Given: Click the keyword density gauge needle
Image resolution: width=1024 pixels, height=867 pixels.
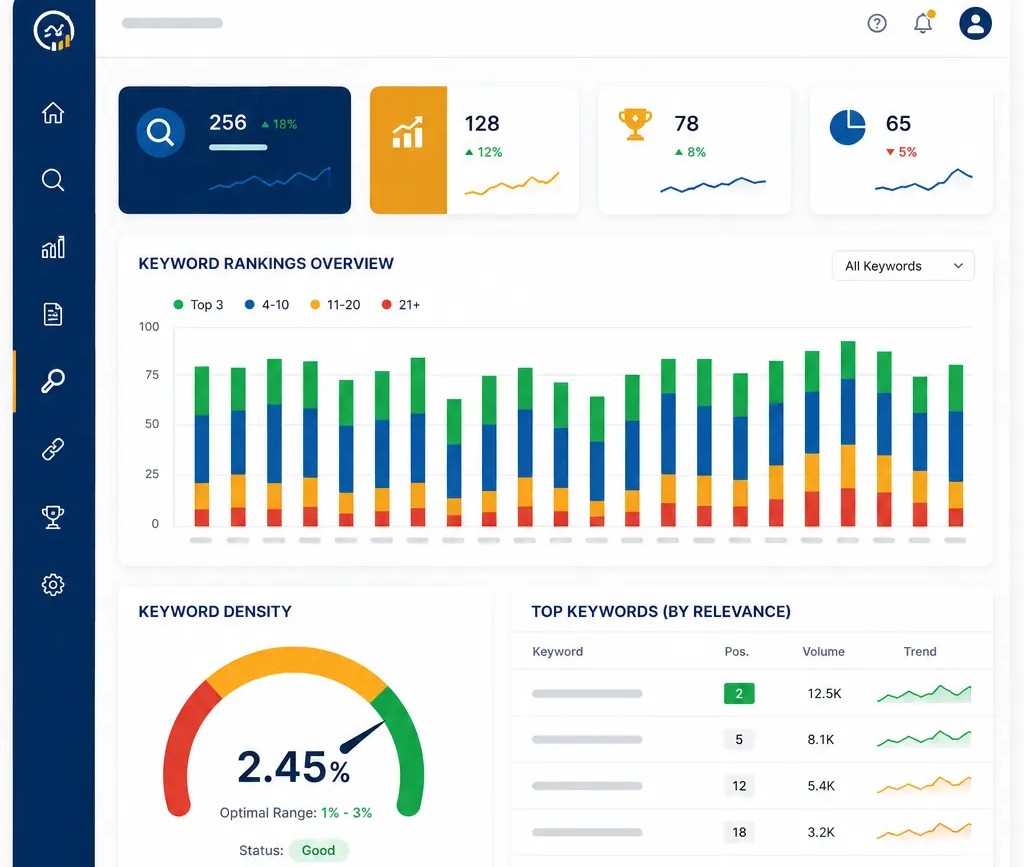Looking at the screenshot, I should [x=362, y=736].
